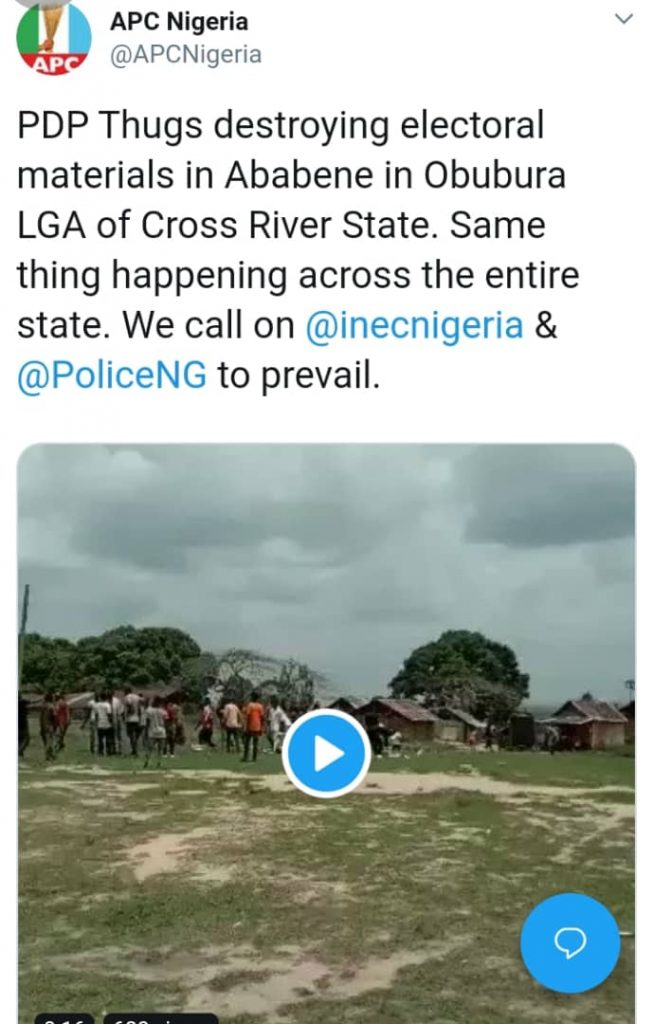Click the video views count badge
The image size is (653, 1024).
click(x=160, y=1018)
